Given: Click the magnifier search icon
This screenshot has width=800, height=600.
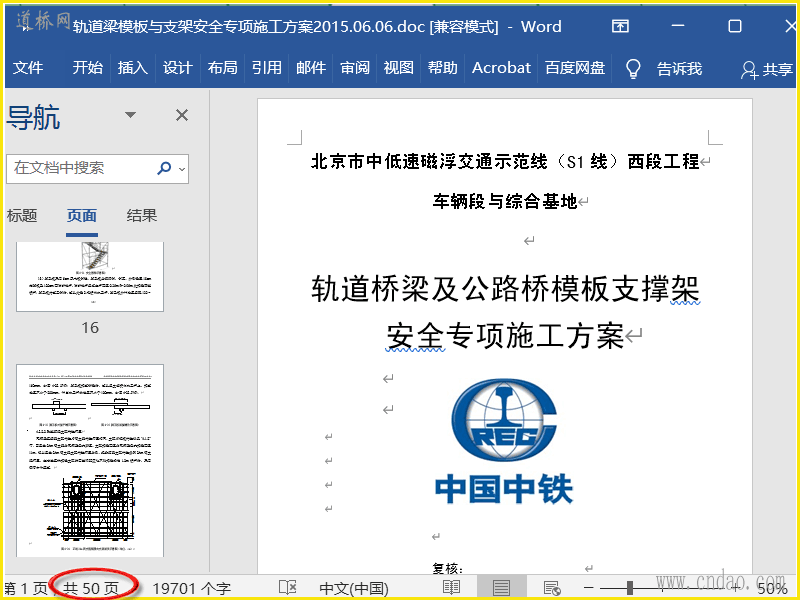Looking at the screenshot, I should pyautogui.click(x=164, y=168).
